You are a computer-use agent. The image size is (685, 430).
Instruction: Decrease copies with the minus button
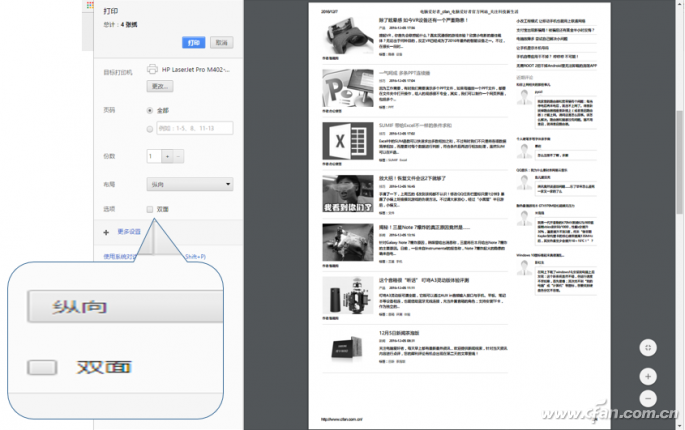pos(178,156)
